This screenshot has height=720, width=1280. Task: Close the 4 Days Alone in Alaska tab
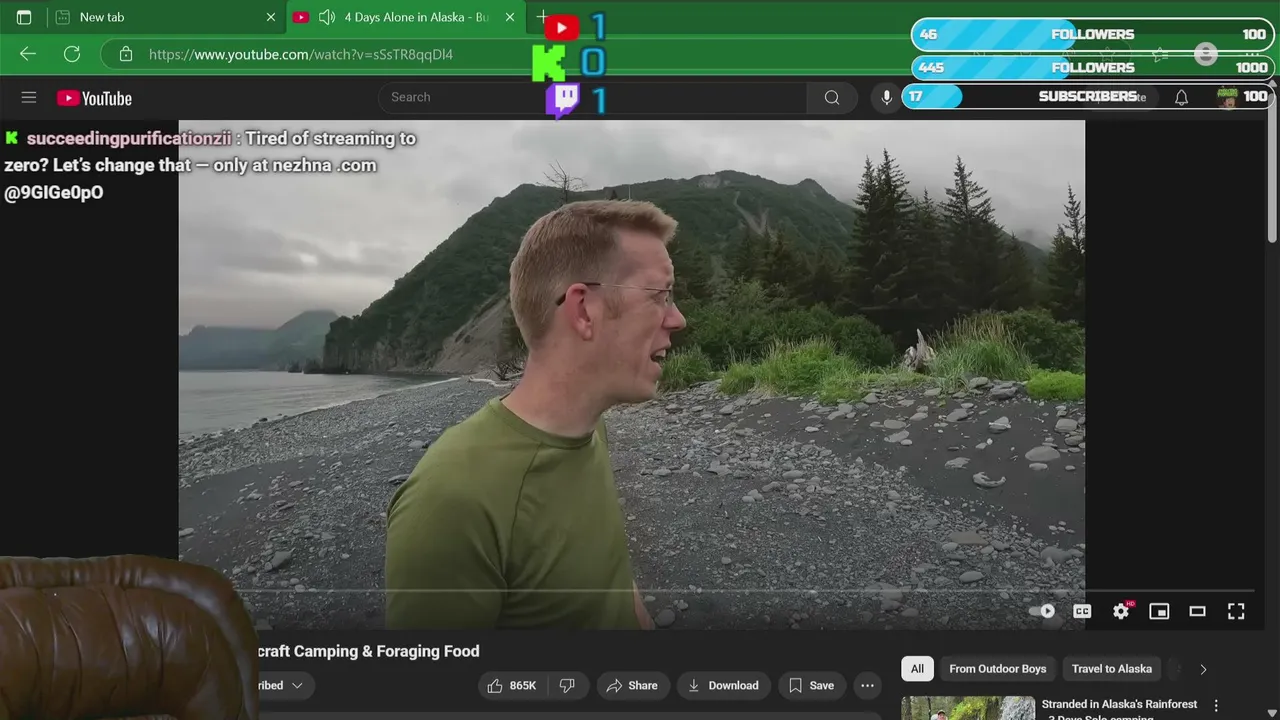point(510,17)
